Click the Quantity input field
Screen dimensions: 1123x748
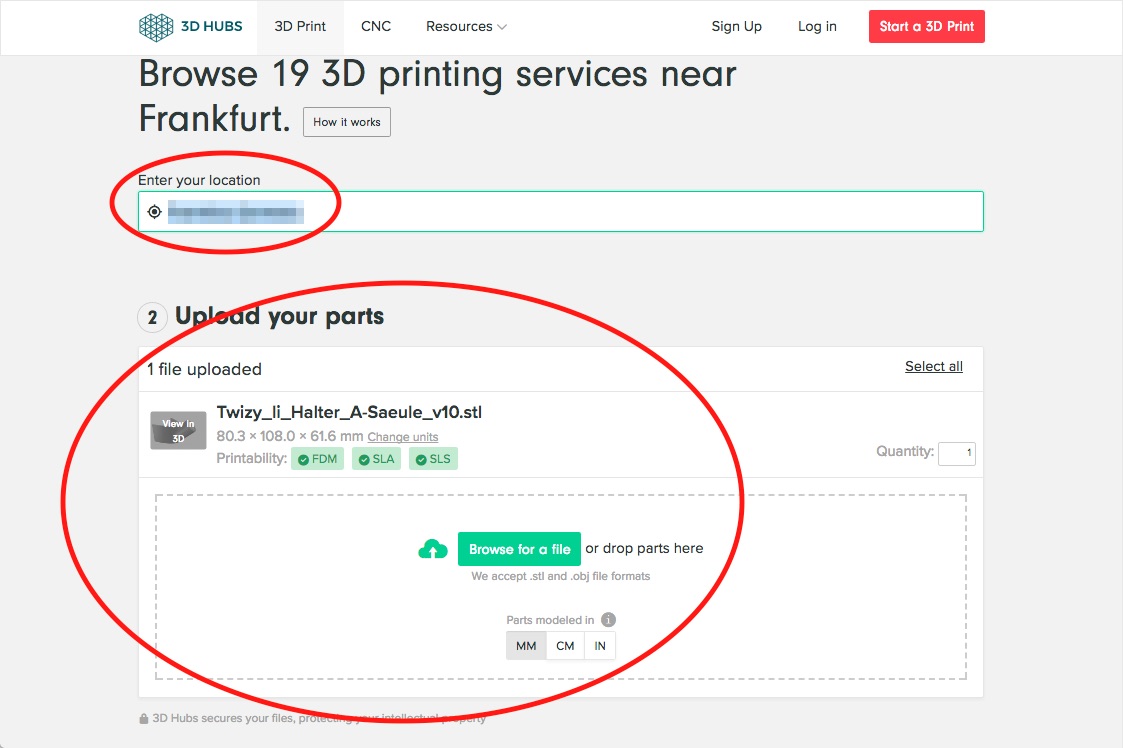[956, 453]
